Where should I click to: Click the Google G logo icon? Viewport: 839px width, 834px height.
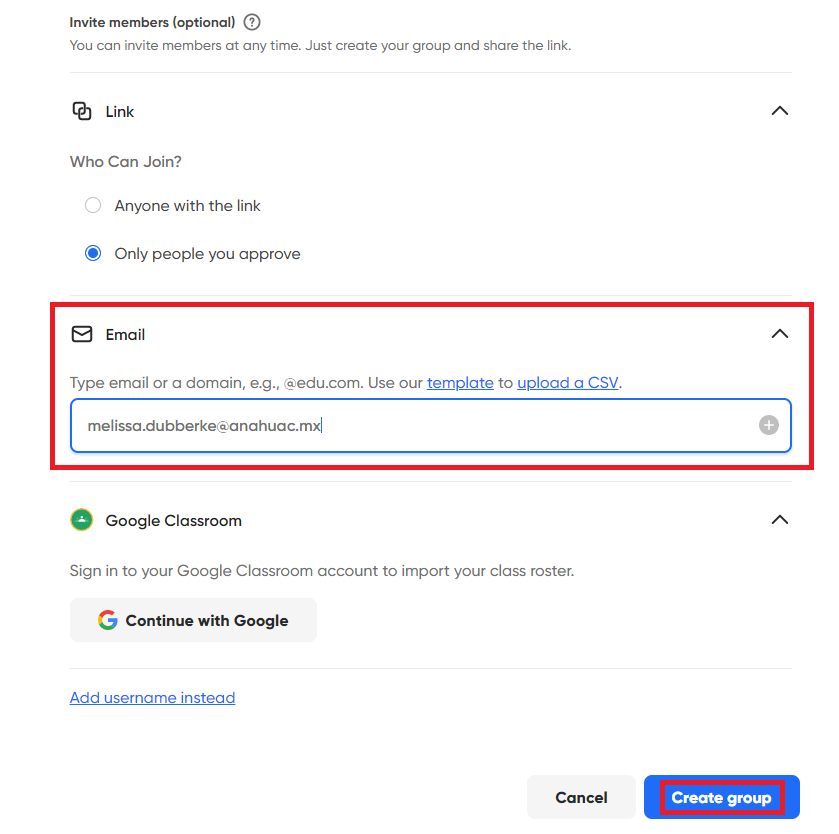[107, 620]
